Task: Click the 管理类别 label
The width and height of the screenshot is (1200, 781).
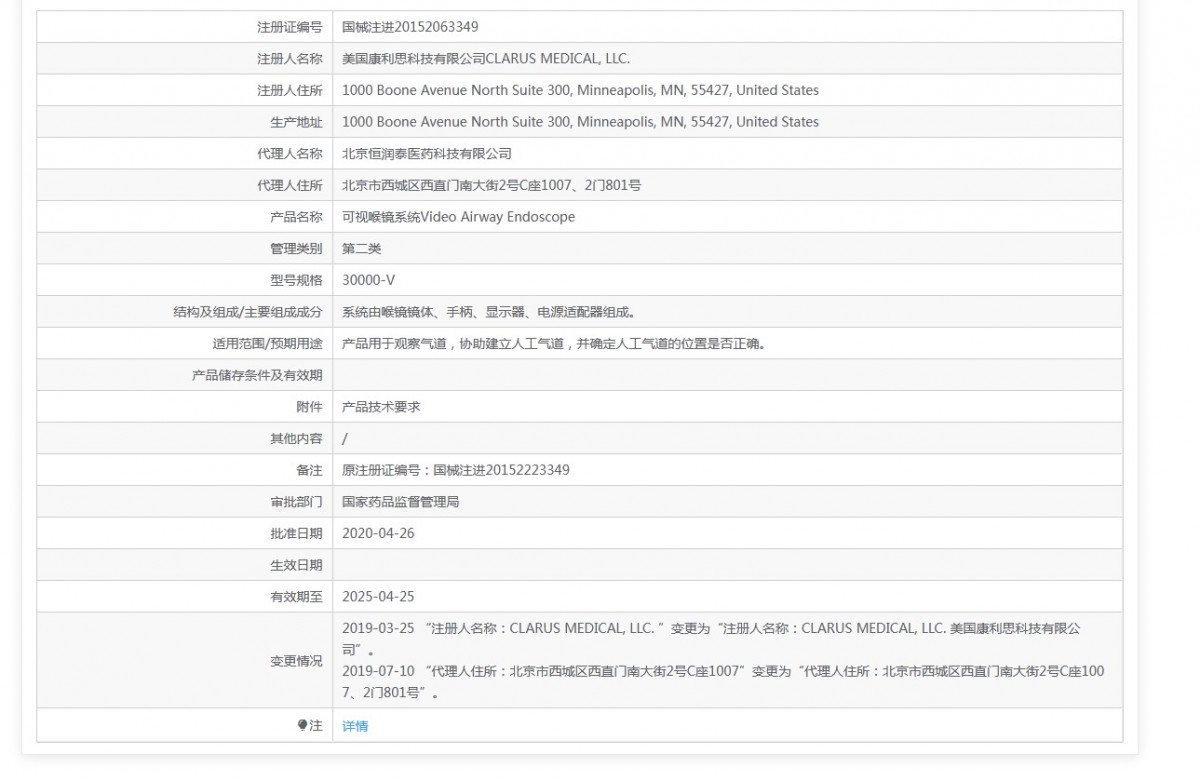Action: [296, 249]
